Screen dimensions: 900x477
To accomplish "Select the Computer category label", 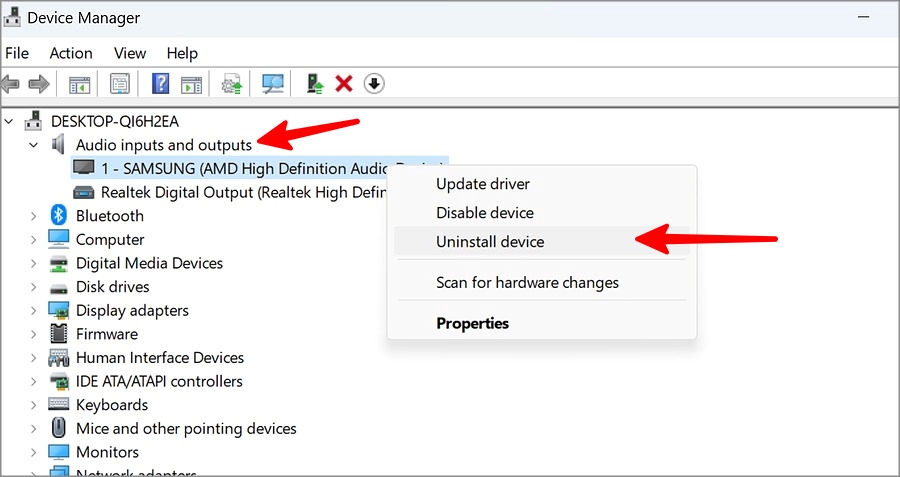I will coord(110,239).
